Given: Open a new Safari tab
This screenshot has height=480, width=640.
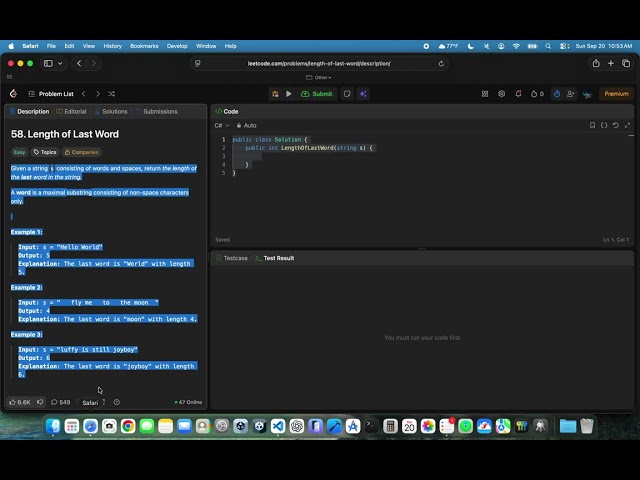Looking at the screenshot, I should click(611, 63).
